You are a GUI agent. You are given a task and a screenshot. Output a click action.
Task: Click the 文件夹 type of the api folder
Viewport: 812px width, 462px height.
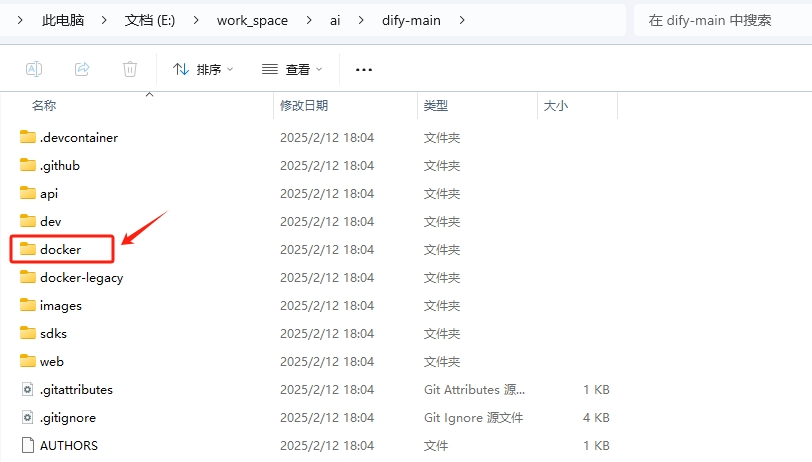[x=442, y=194]
